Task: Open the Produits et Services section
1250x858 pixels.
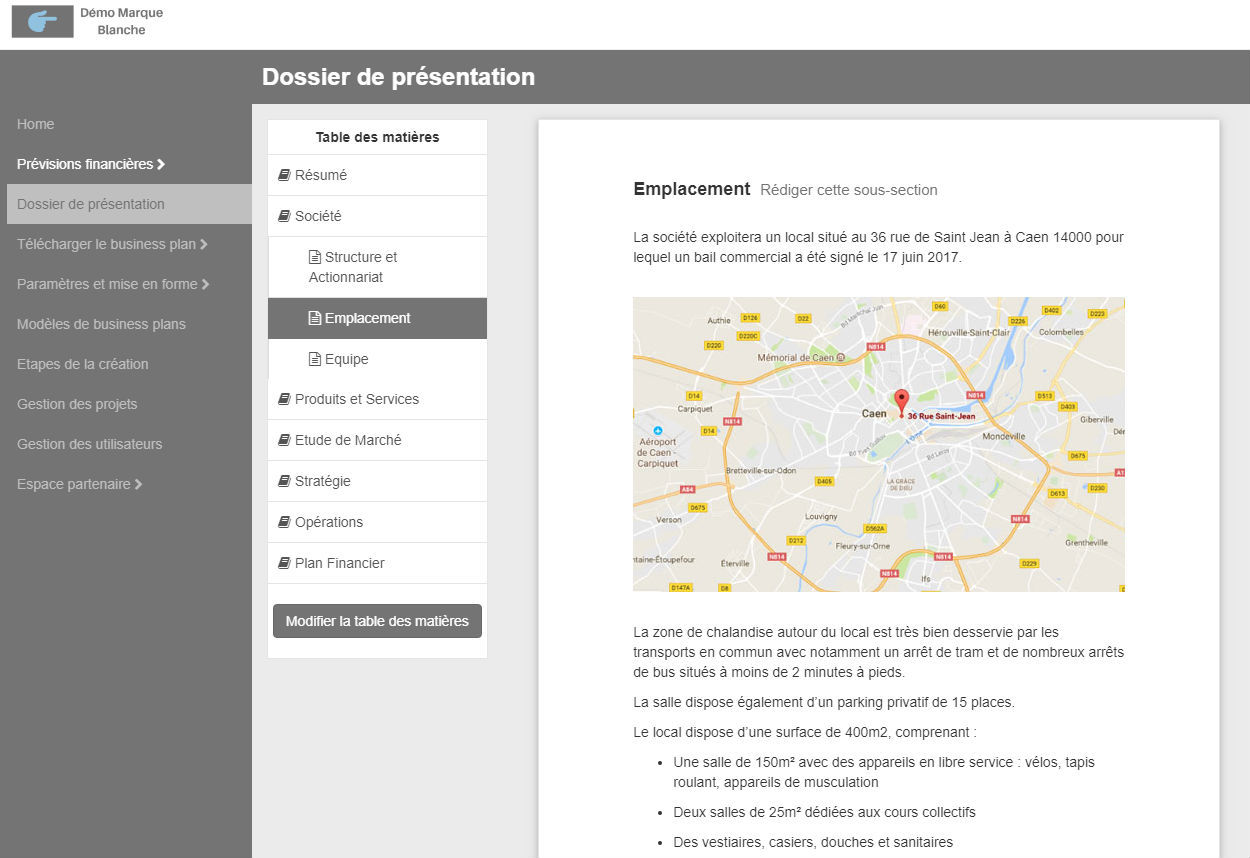Action: tap(377, 399)
